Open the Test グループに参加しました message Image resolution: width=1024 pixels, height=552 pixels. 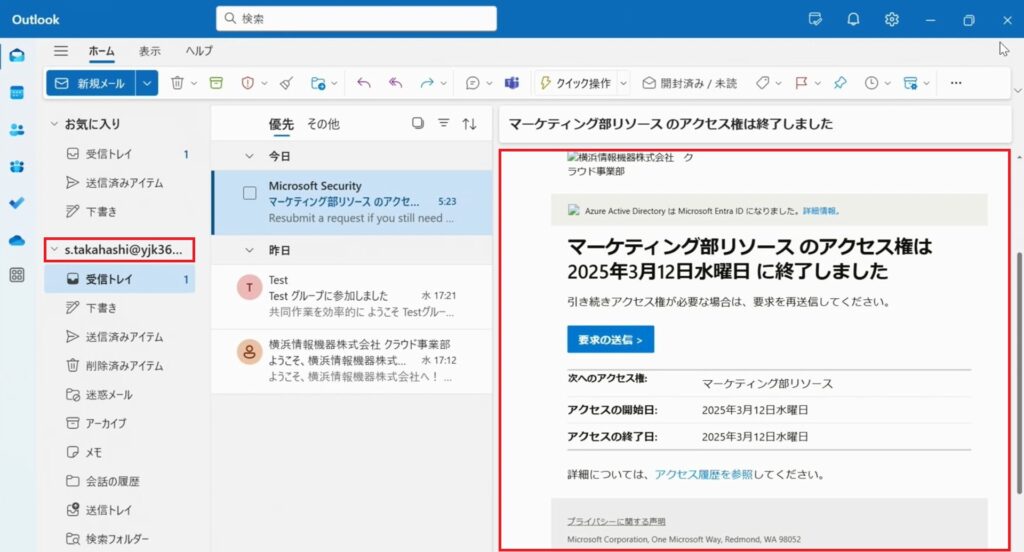(x=352, y=296)
